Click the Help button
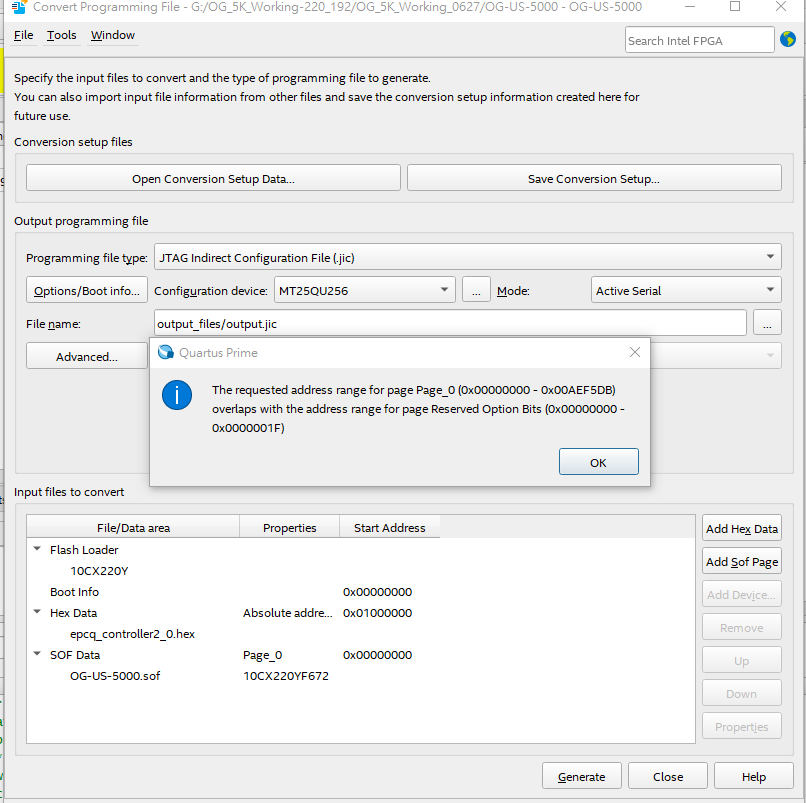Screen dimensions: 806x803 [x=754, y=776]
